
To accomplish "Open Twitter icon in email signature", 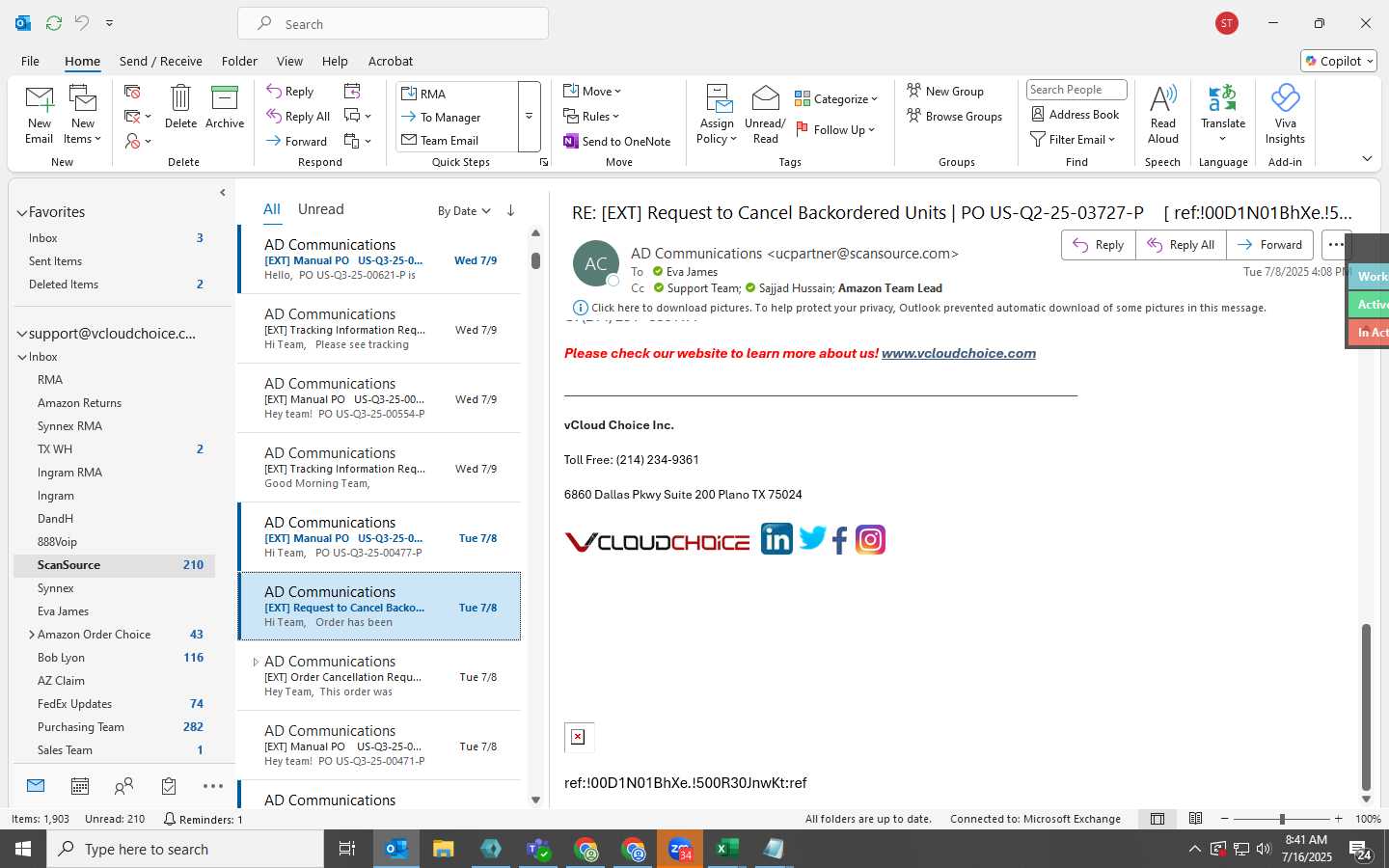I will click(x=812, y=538).
